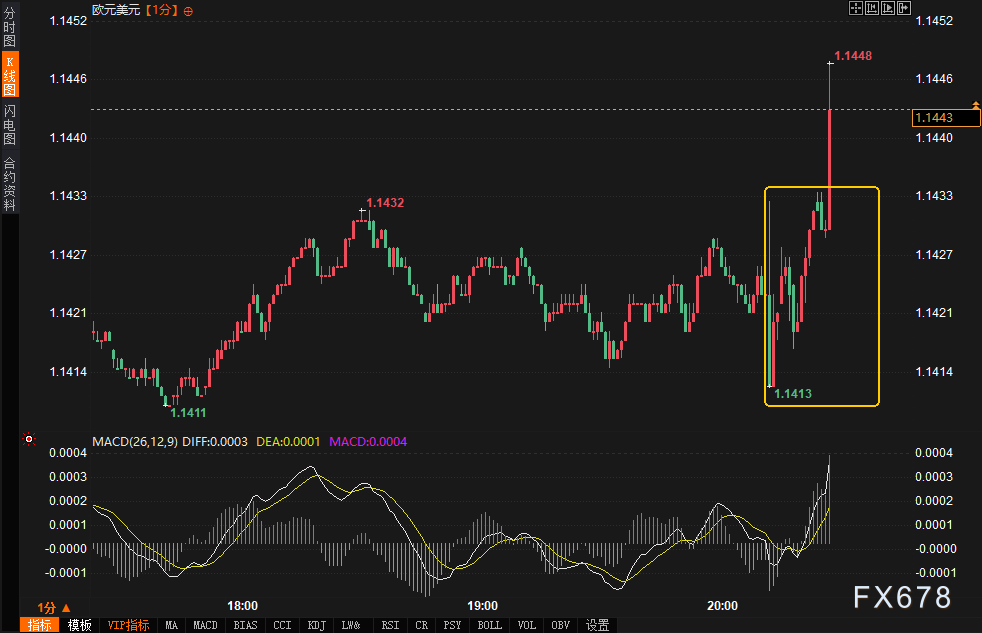This screenshot has height=633, width=982.
Task: Turn on the KDJ indicator
Action: [317, 625]
